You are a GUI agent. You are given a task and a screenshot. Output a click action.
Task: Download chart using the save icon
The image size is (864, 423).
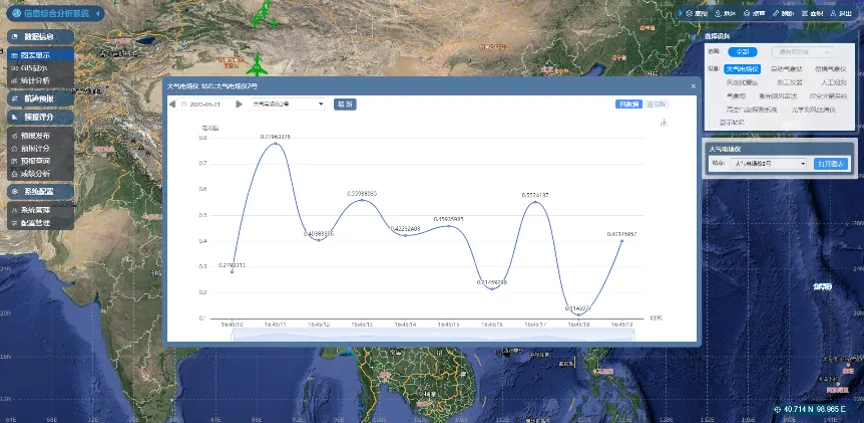coord(662,124)
